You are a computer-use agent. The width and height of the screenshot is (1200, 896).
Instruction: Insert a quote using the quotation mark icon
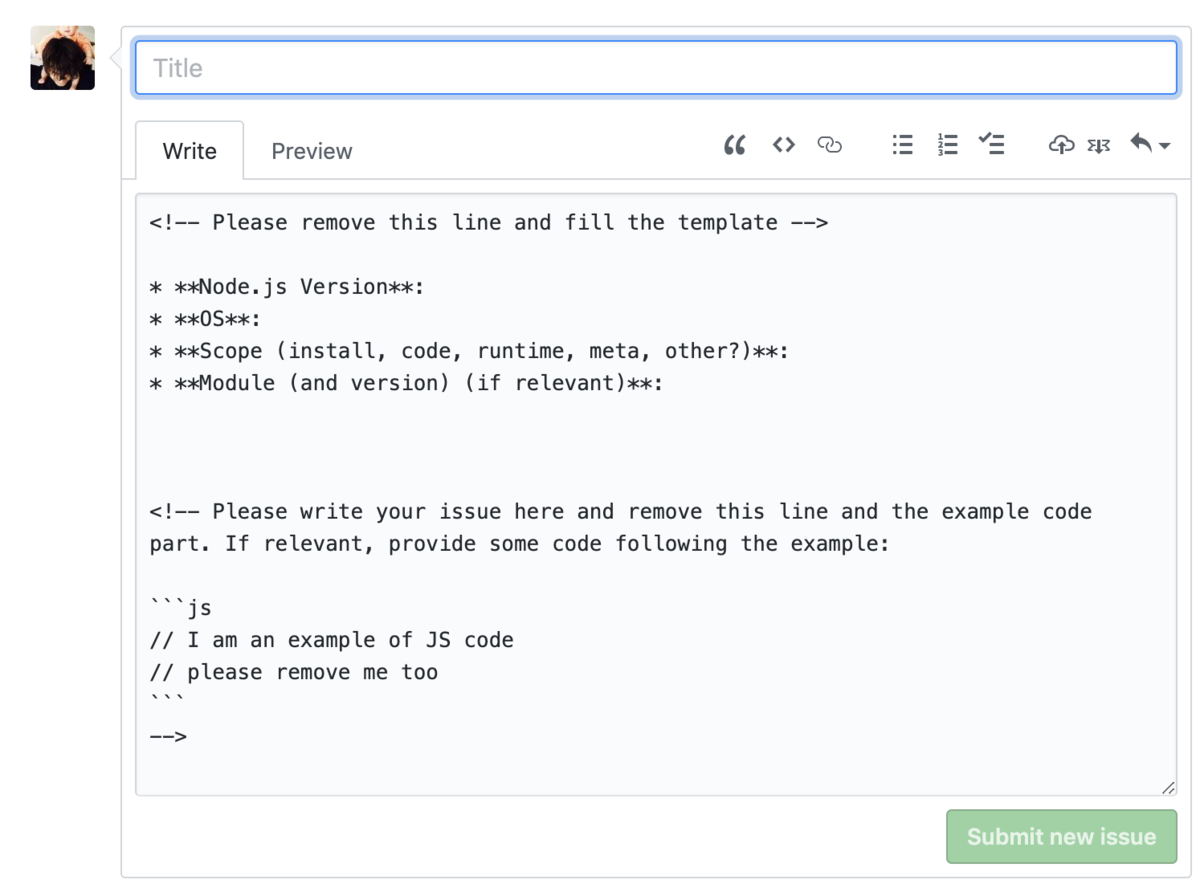[x=735, y=146]
